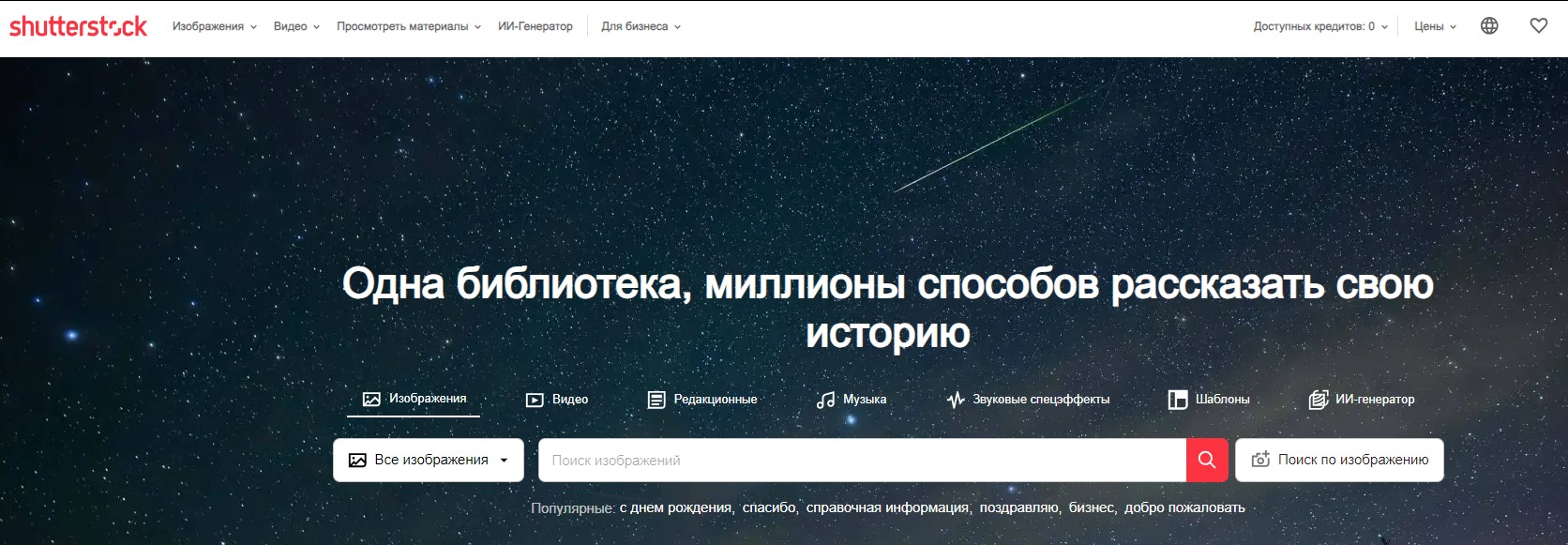
Task: Open the ИИ-Генератор link in header
Action: tap(535, 26)
